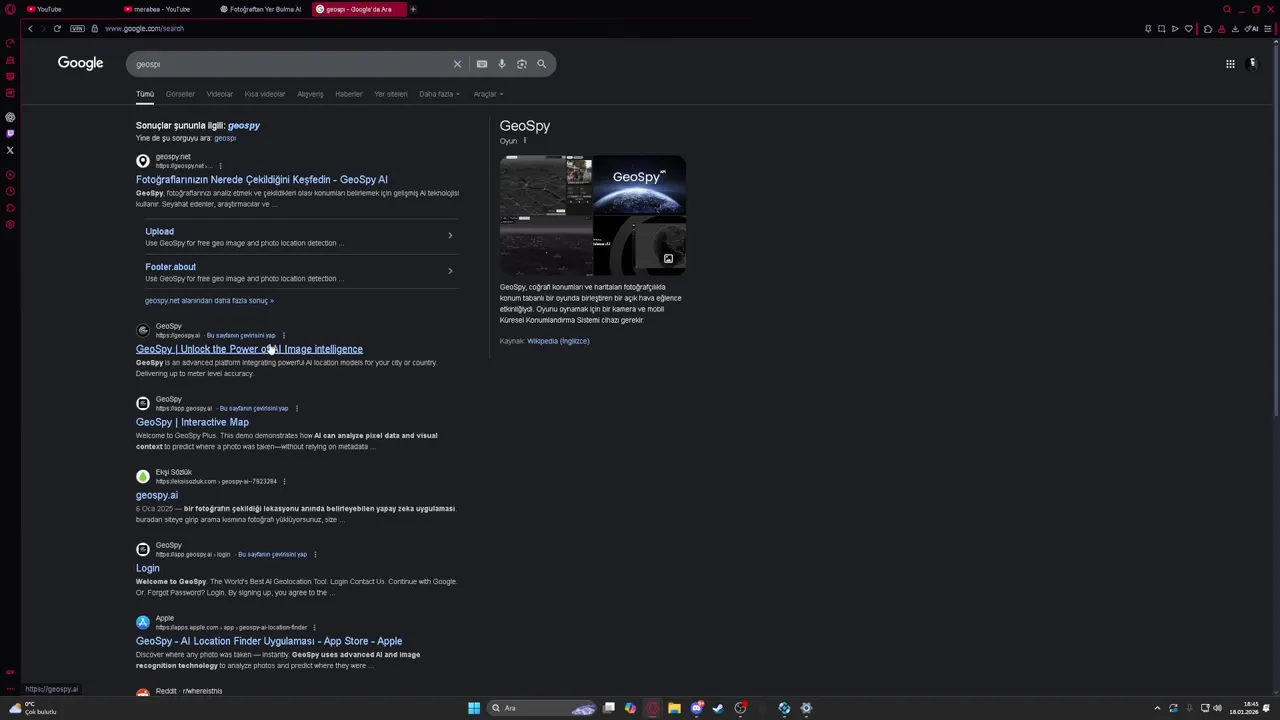This screenshot has height=720, width=1280.
Task: Open the heart bookmarks icon in toolbar
Action: (1188, 29)
